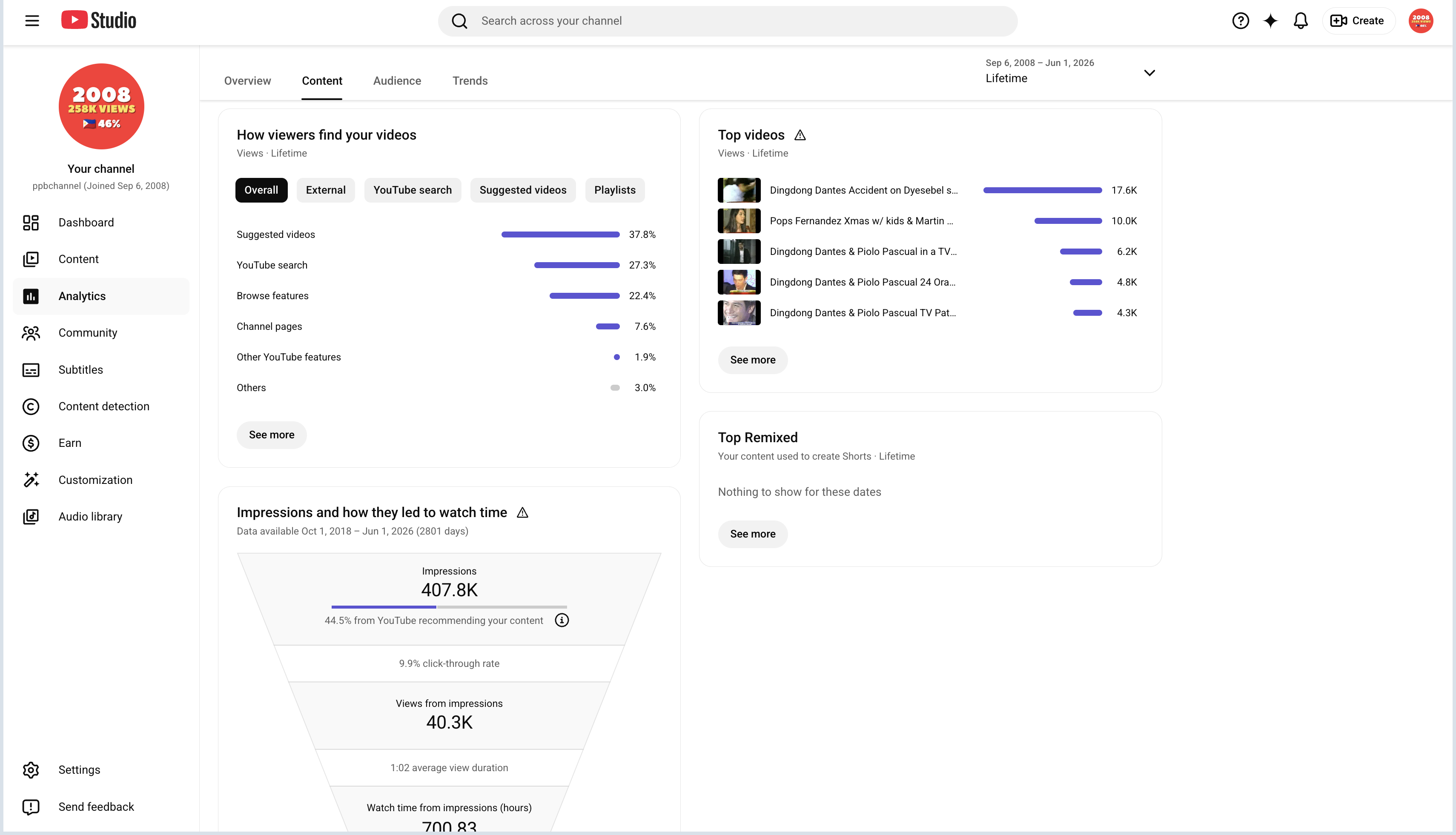Click the Send feedback icon
This screenshot has width=1456, height=835.
click(31, 807)
